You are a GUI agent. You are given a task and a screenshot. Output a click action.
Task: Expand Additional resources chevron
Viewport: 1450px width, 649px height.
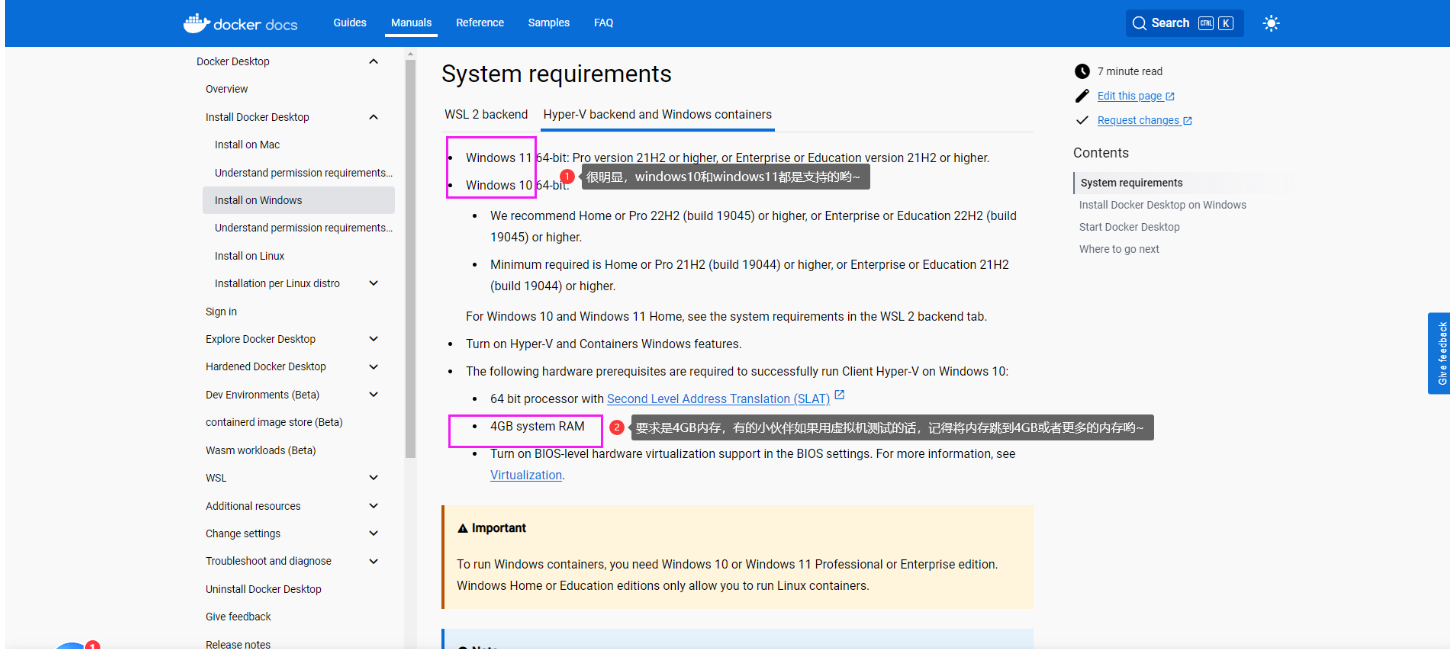pos(373,506)
